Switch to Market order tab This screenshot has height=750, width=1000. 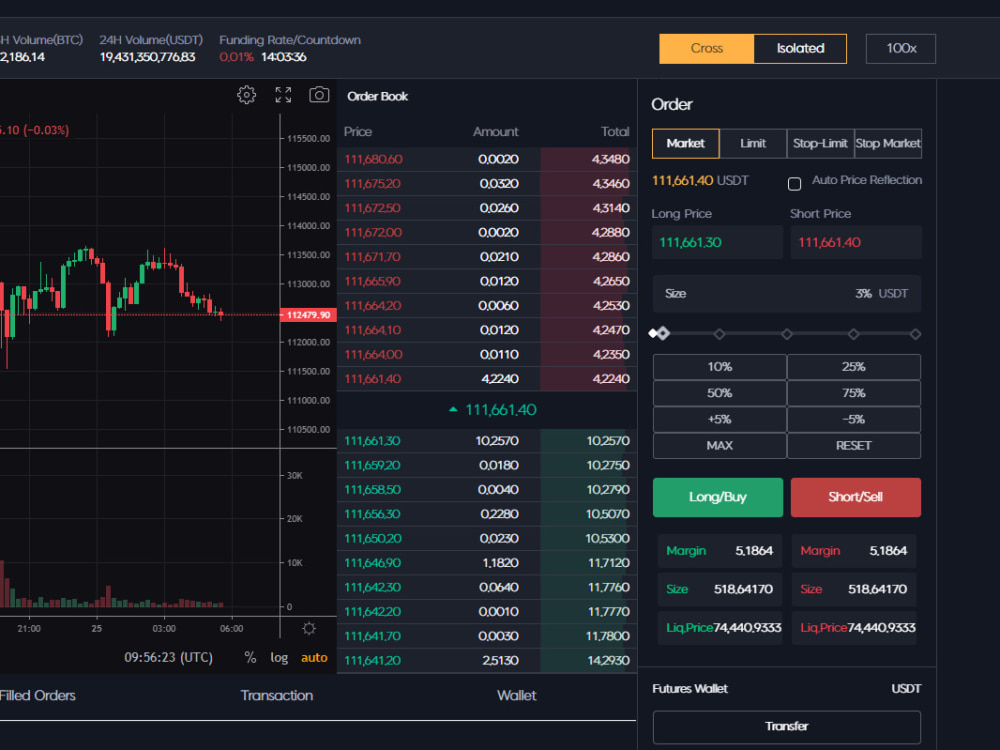[686, 143]
